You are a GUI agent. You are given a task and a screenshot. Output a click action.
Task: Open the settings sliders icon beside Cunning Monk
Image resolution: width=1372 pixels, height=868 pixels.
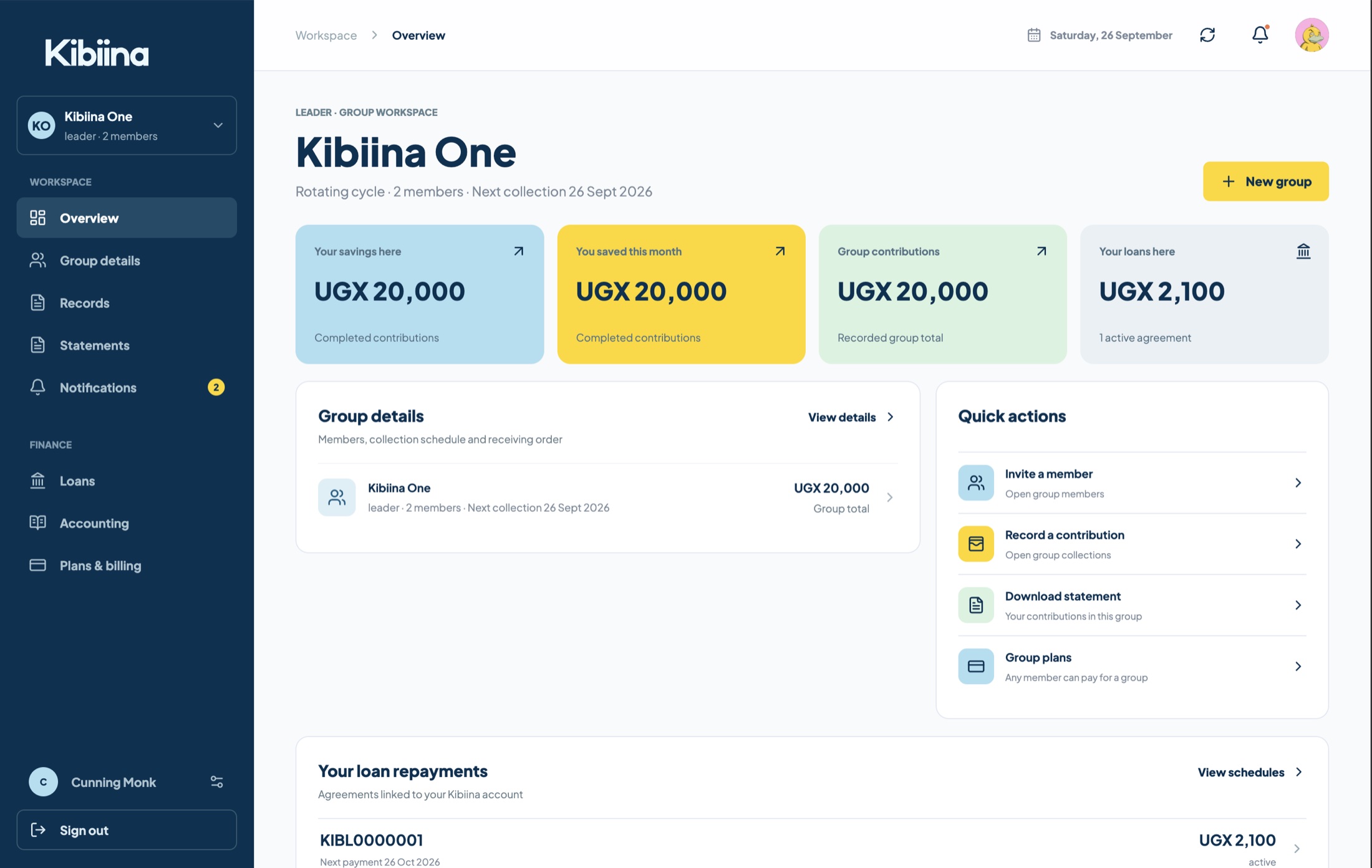216,782
